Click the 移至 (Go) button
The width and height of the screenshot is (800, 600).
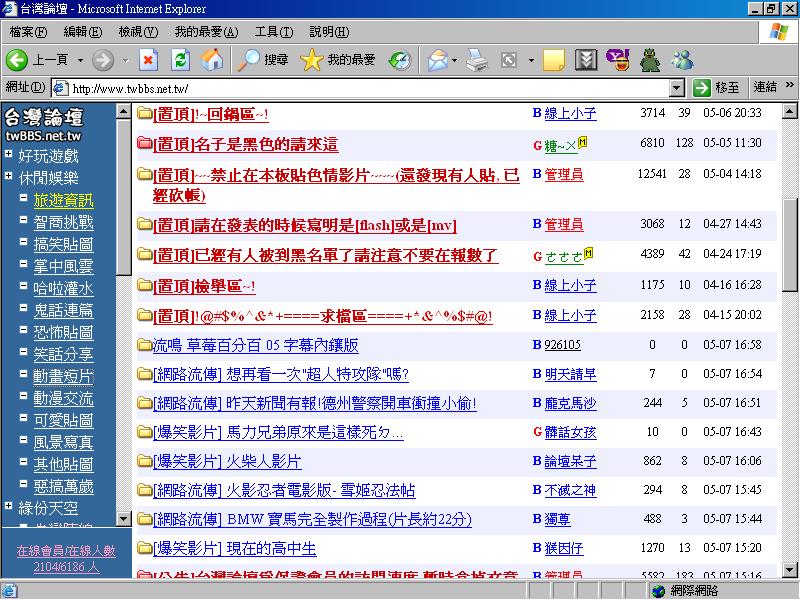tap(717, 88)
